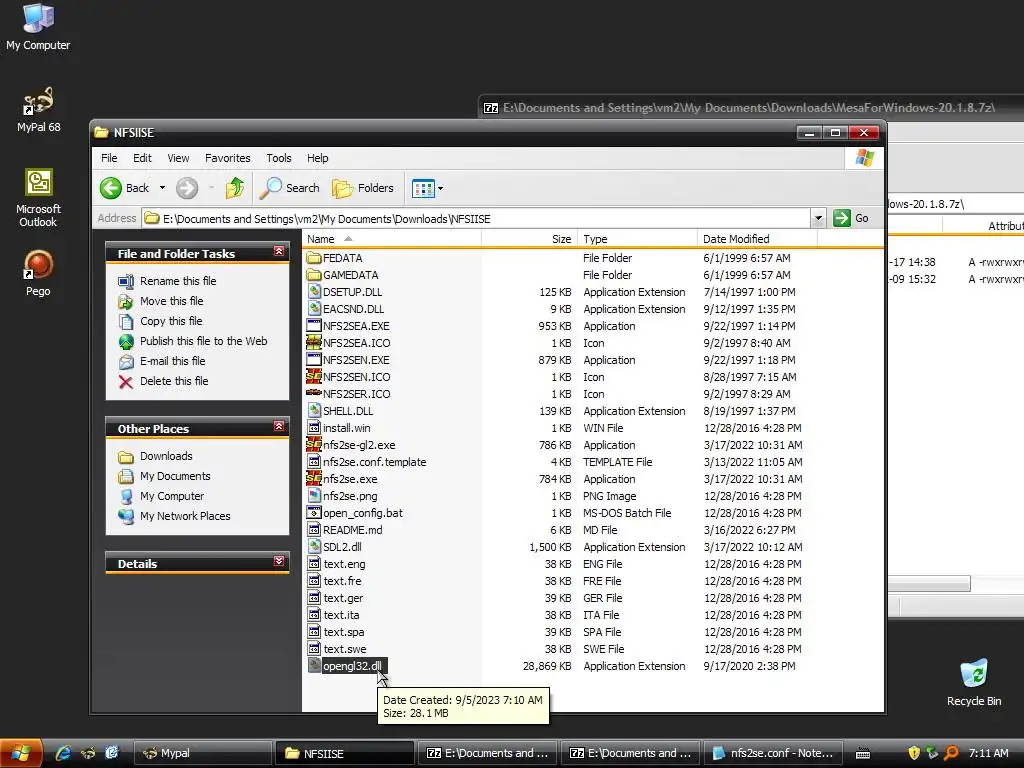Sort files by the Type column

[x=637, y=239]
